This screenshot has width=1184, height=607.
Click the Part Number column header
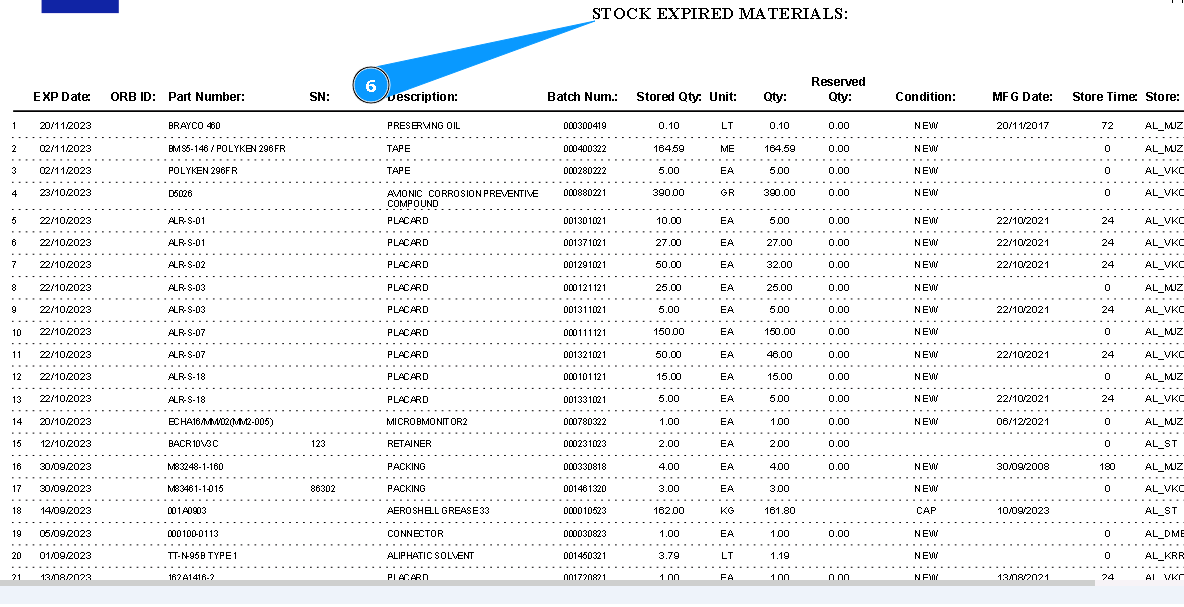click(206, 97)
